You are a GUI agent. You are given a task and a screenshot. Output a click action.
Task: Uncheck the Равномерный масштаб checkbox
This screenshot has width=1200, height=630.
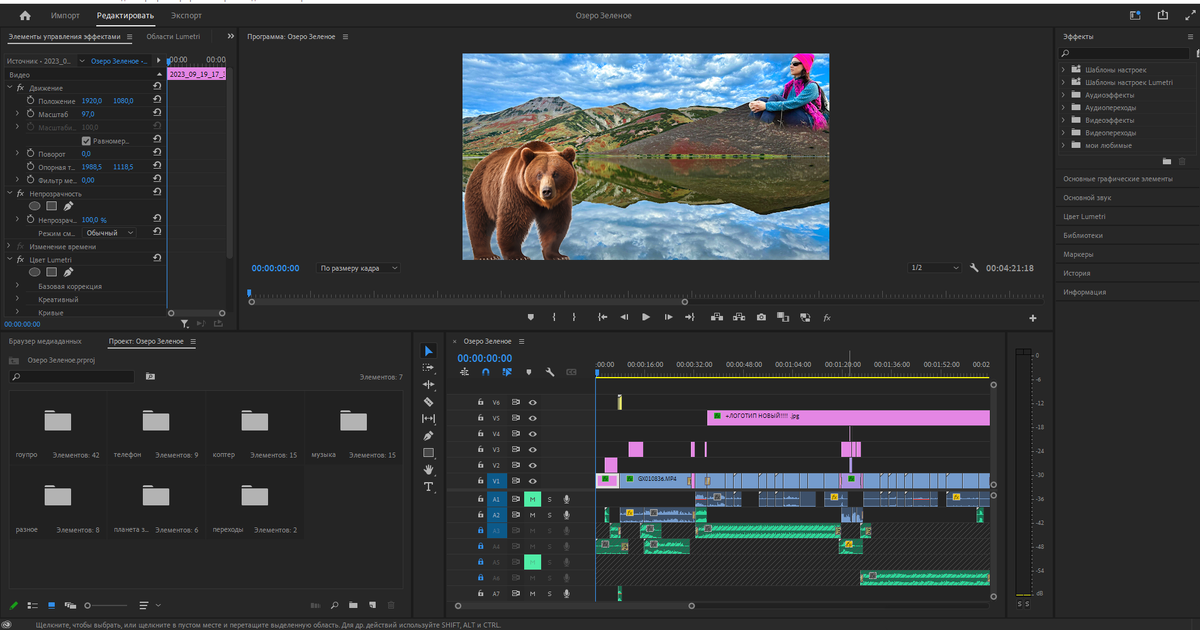86,141
